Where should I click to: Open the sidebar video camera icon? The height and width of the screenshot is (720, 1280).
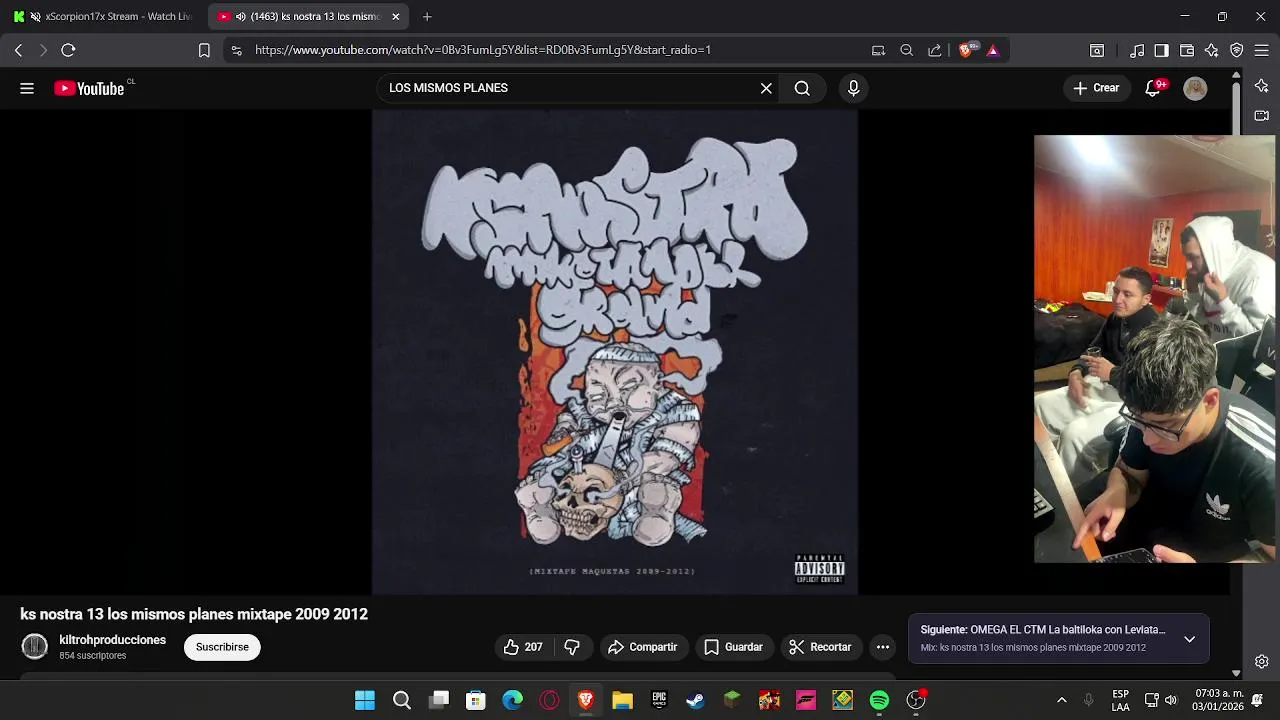point(1262,115)
